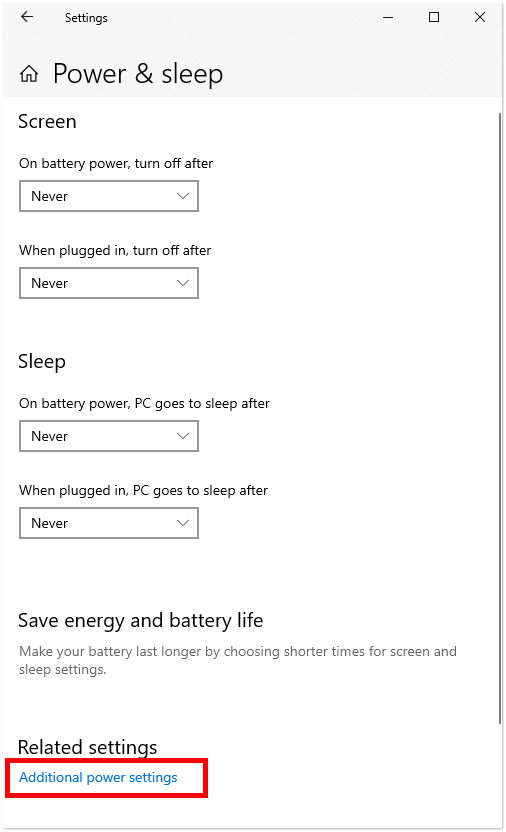Expand PC sleep dropdown when plugged in
506x832 pixels.
pos(109,523)
